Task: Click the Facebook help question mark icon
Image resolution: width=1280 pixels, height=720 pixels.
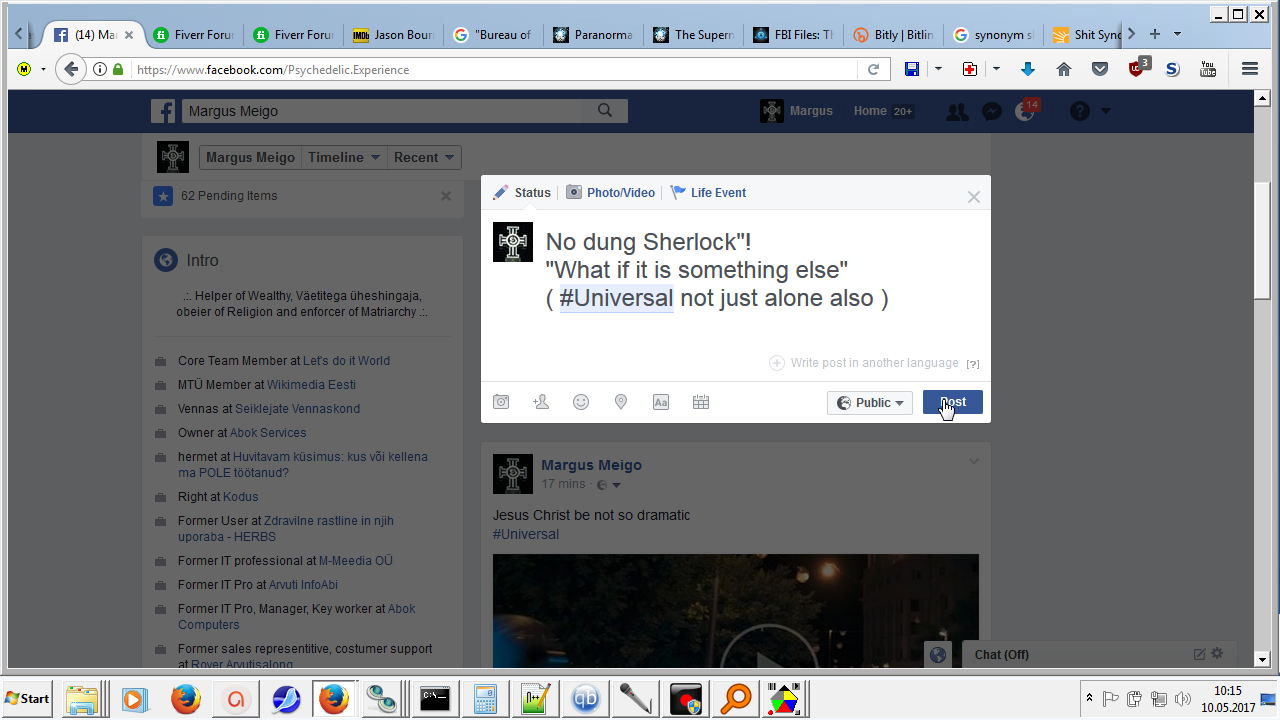Action: click(x=1079, y=111)
